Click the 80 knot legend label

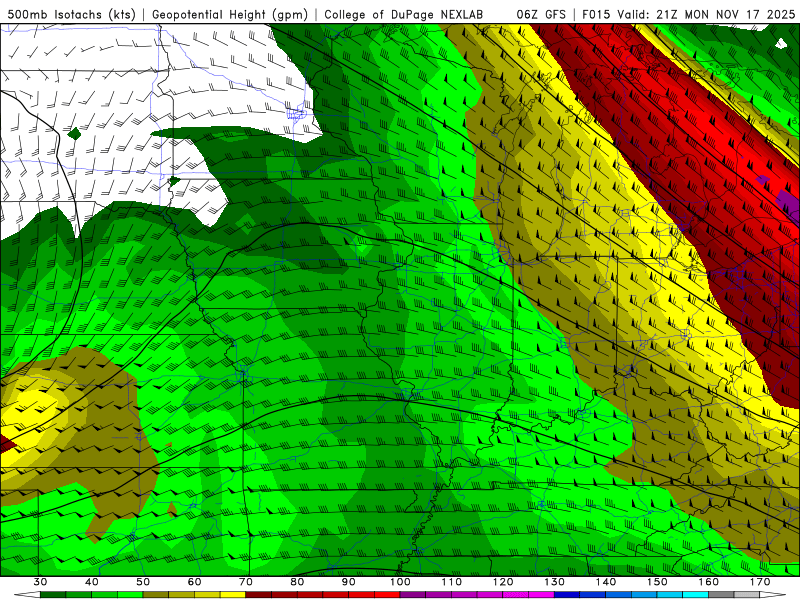pyautogui.click(x=297, y=582)
